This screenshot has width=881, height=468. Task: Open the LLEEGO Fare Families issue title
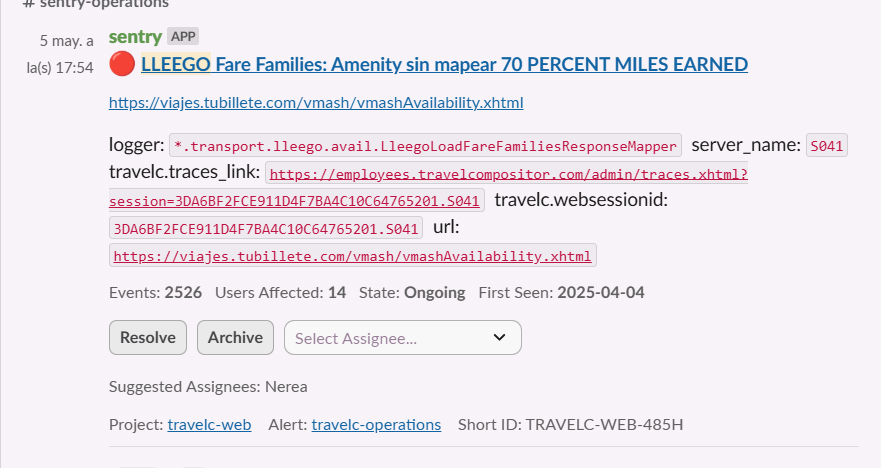tap(444, 65)
